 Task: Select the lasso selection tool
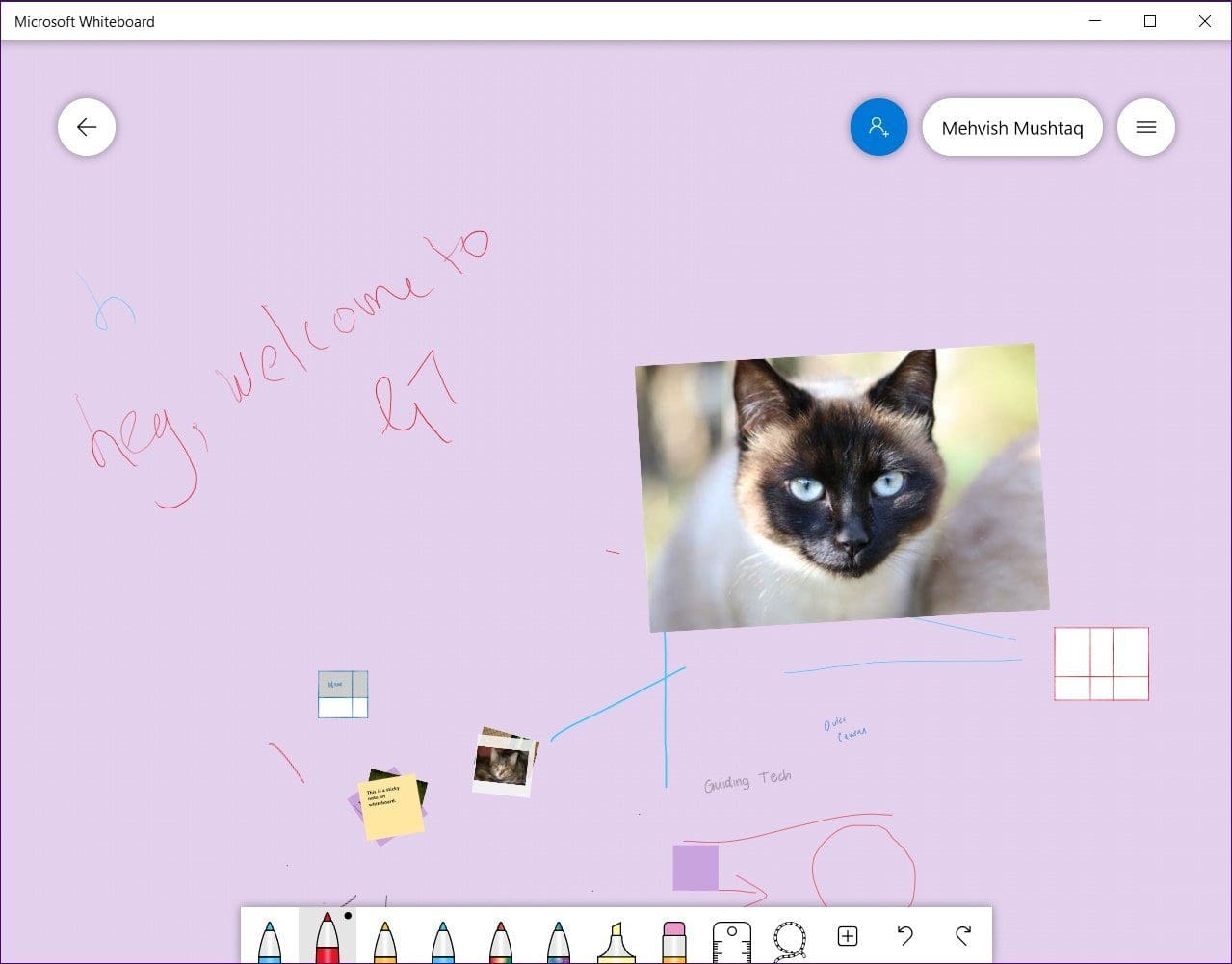789,936
